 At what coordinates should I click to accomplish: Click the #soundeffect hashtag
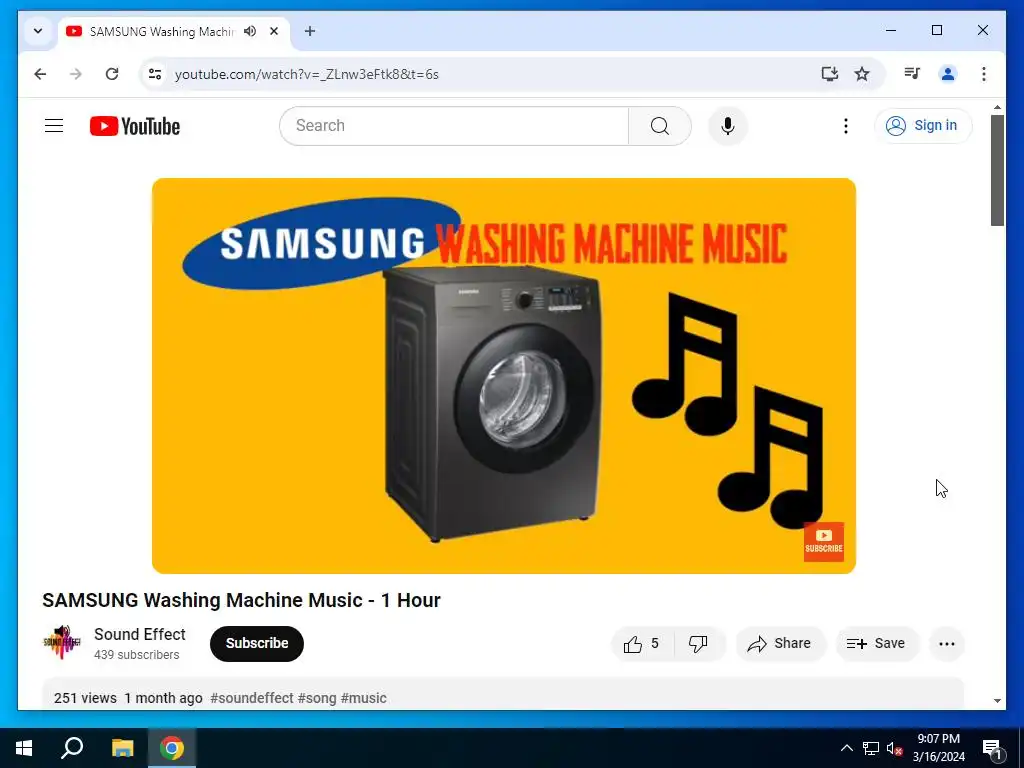(251, 698)
